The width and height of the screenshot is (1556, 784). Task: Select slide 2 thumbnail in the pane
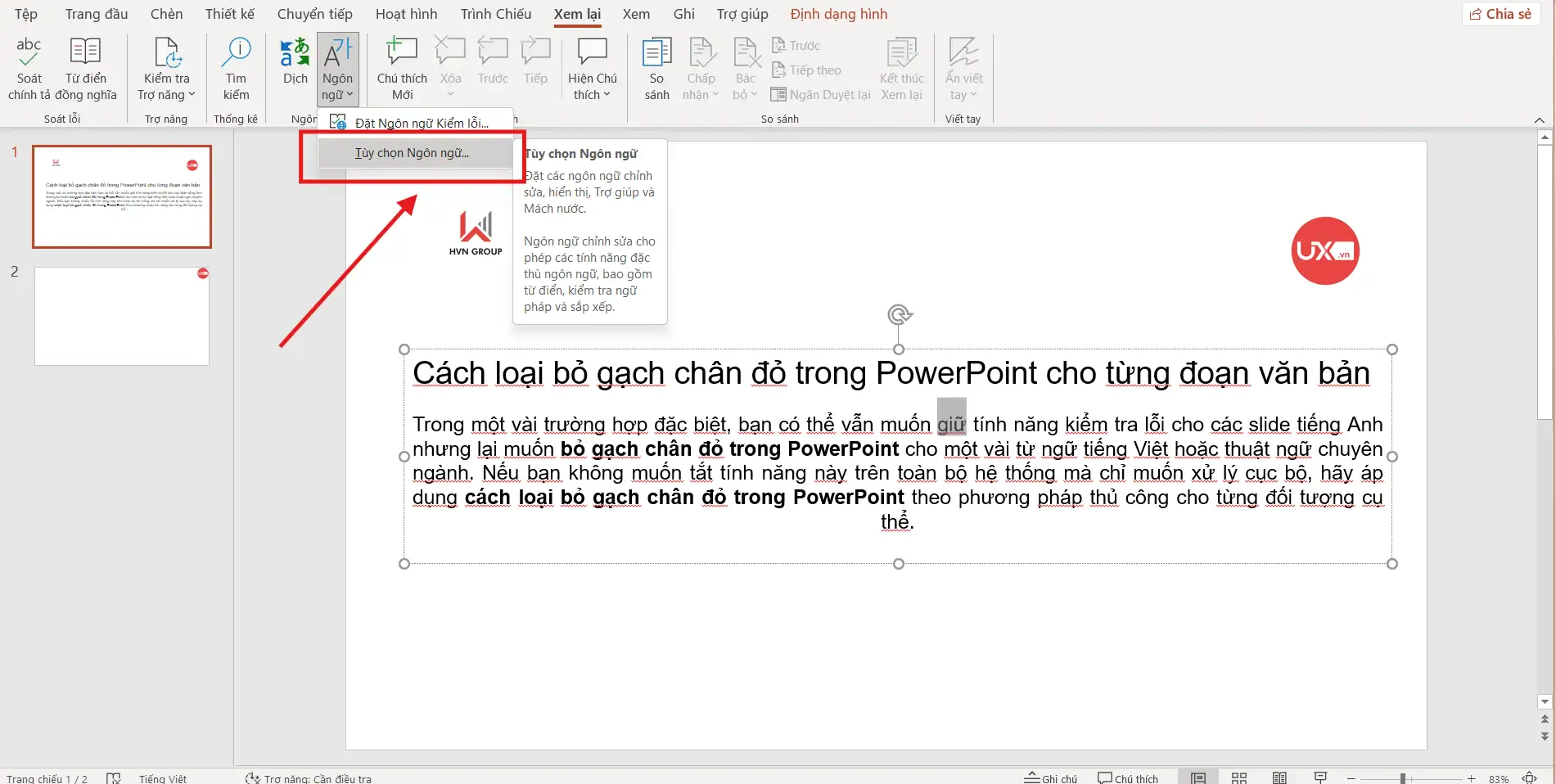click(x=121, y=316)
